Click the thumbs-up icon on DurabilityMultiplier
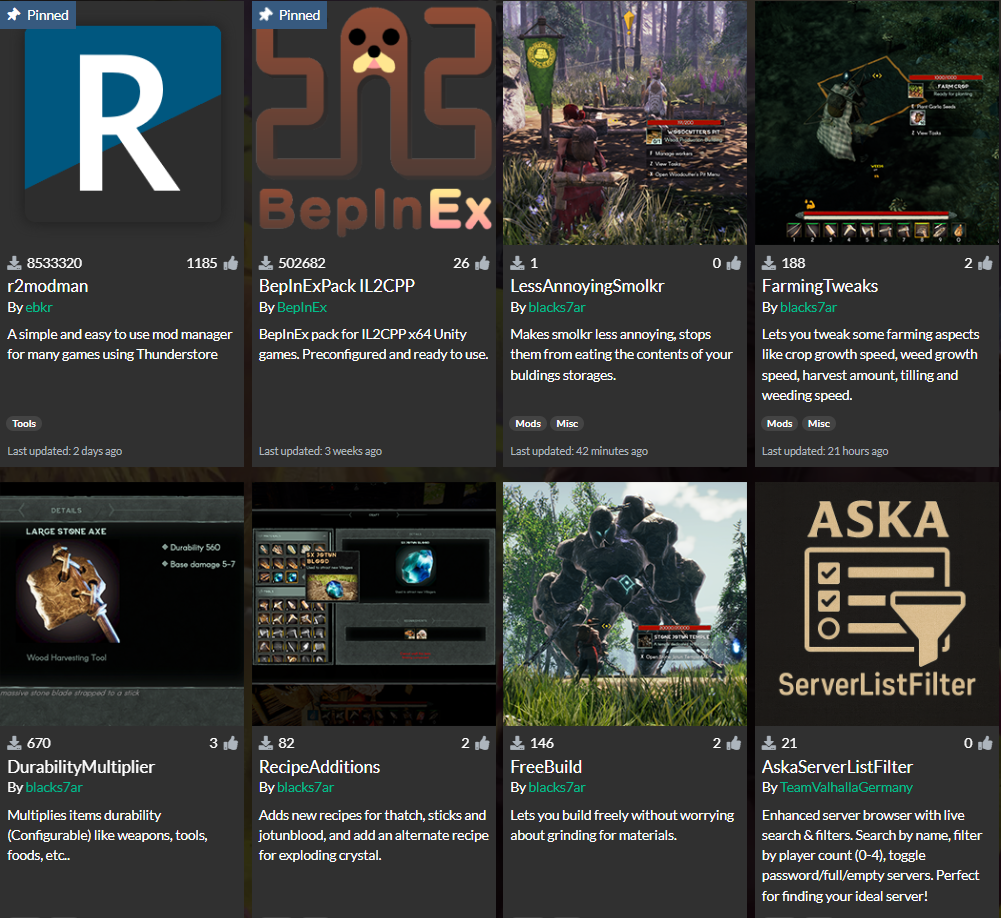 click(x=231, y=743)
